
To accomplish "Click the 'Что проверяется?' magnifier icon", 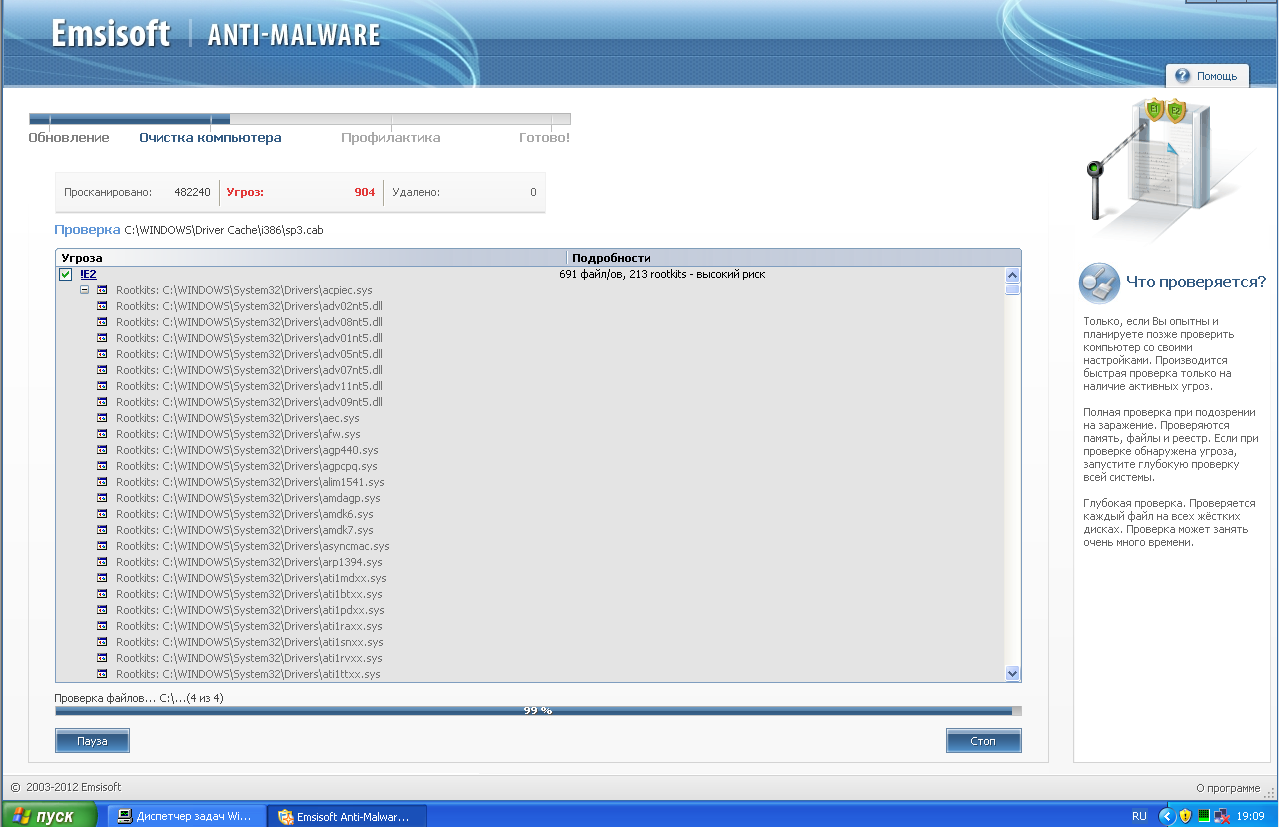I will (1099, 283).
